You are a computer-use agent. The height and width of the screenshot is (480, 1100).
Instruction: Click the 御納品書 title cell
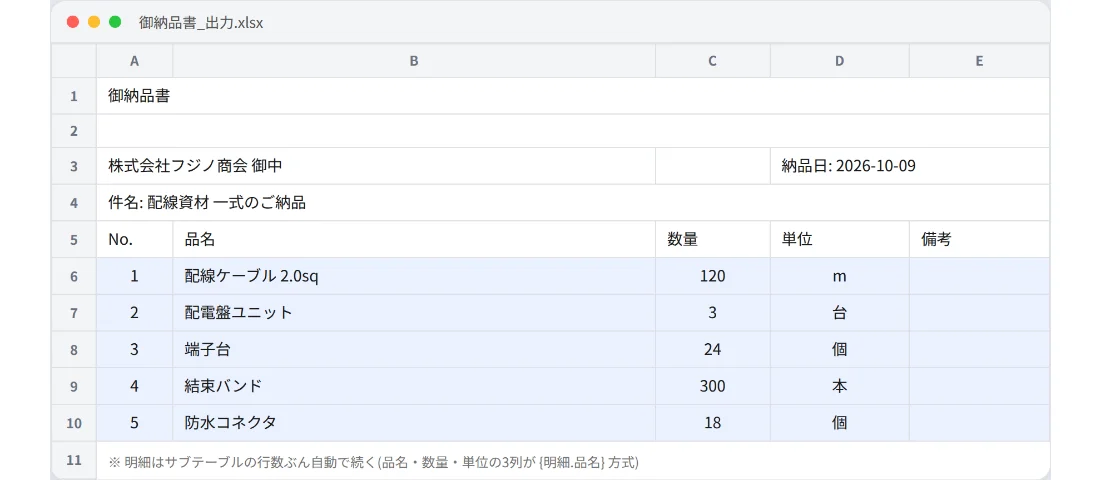point(573,96)
